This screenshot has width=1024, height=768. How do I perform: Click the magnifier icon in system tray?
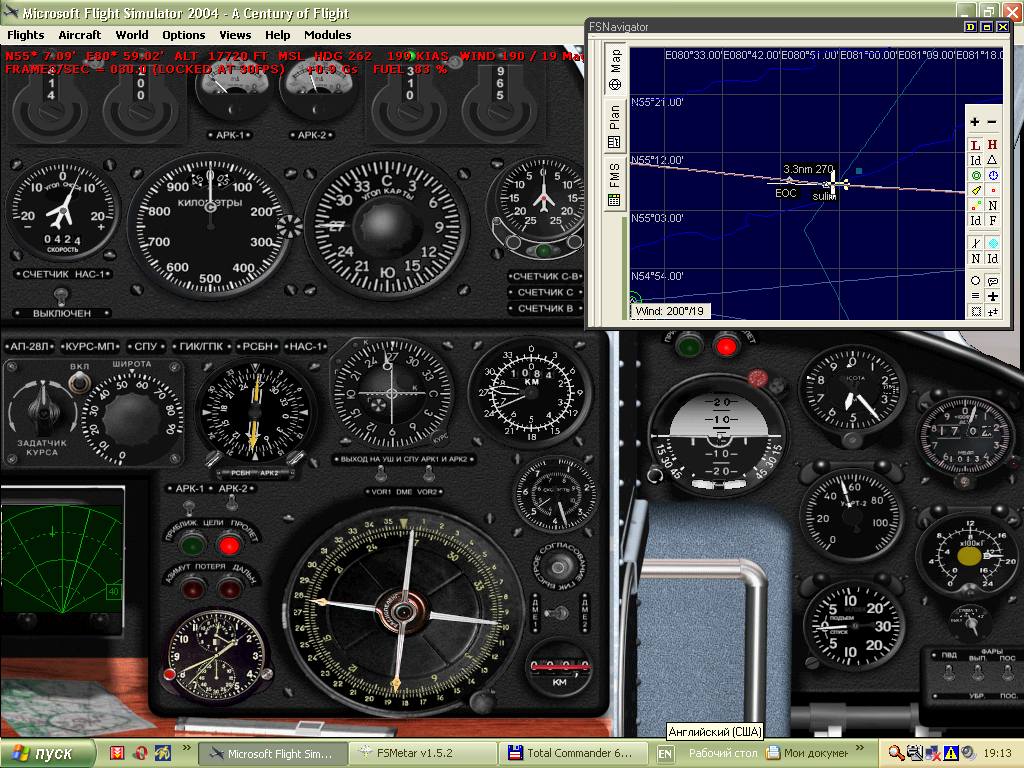coord(896,753)
